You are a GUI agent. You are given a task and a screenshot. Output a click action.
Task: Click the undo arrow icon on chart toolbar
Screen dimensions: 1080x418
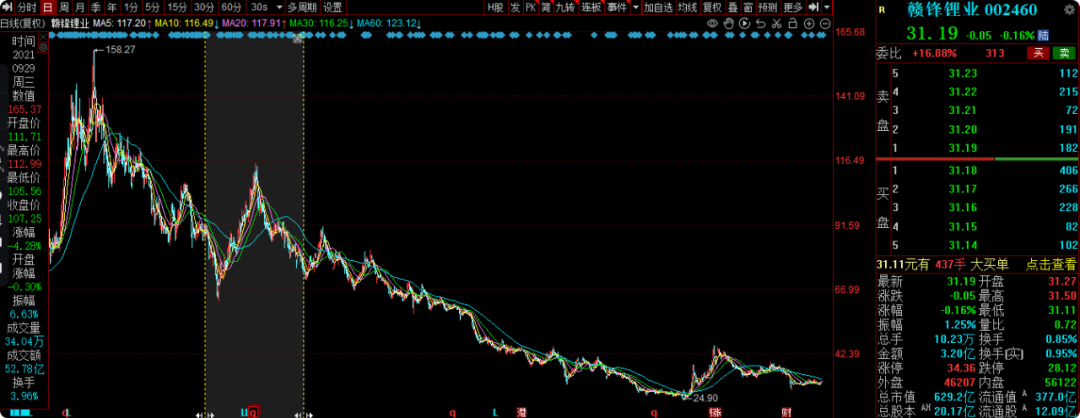tap(760, 23)
